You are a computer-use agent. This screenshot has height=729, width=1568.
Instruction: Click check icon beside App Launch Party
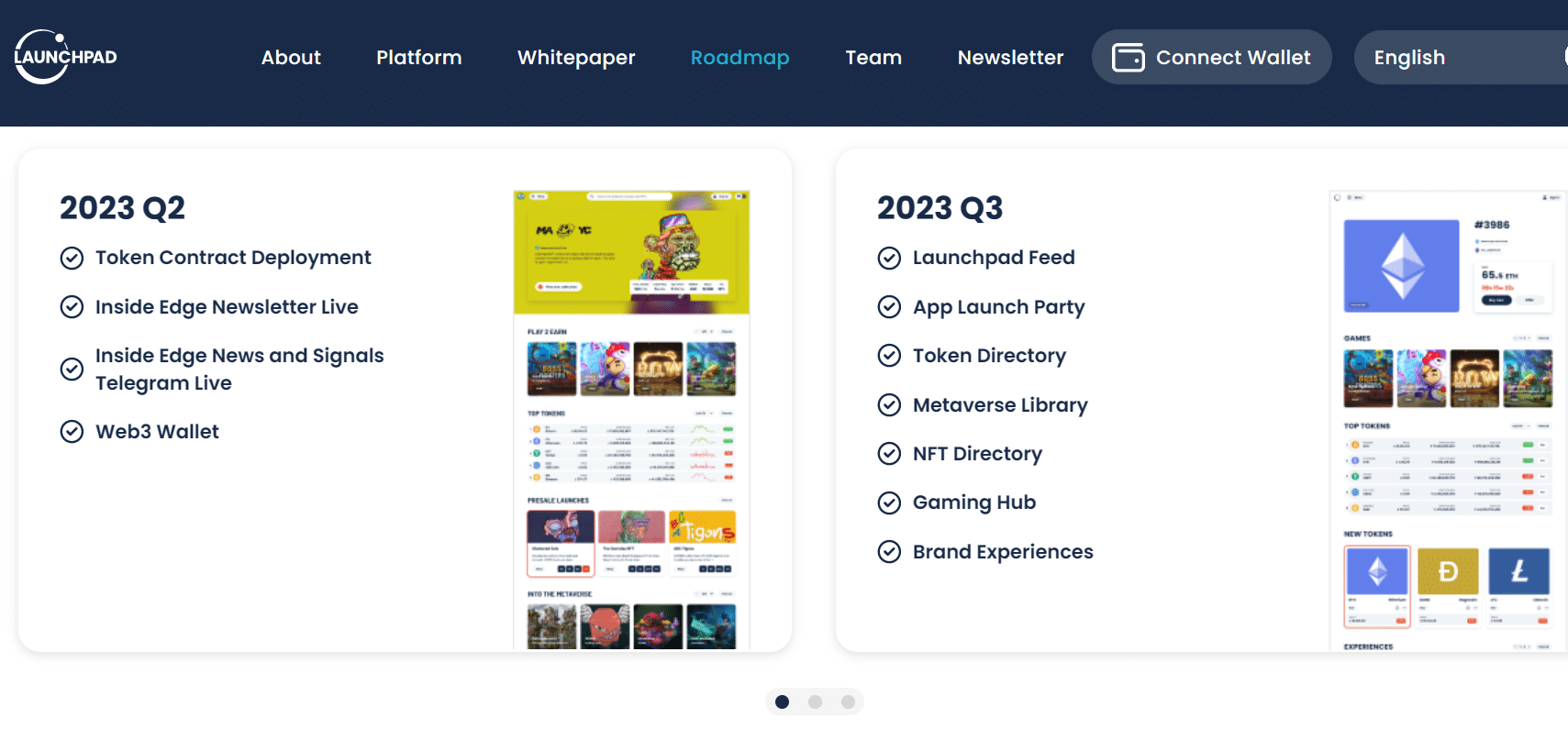click(x=889, y=307)
